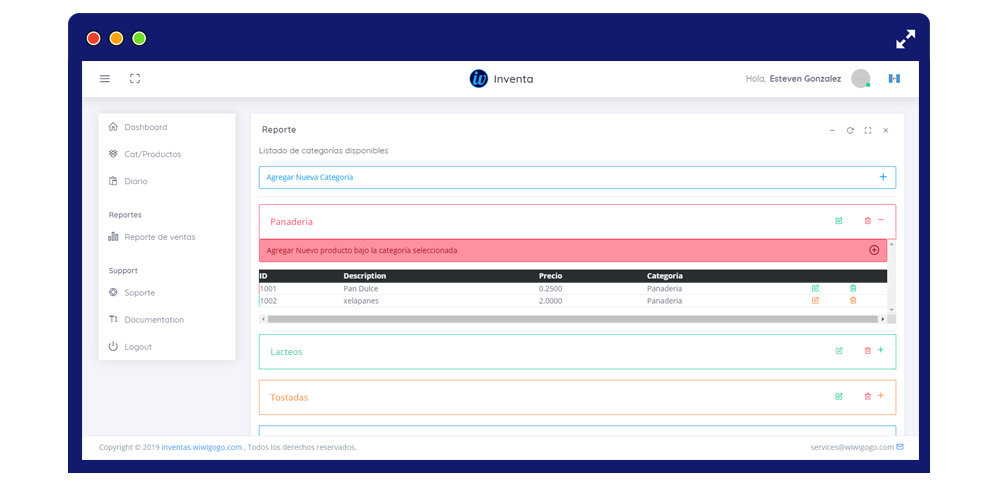Click the refresh icon in Reporte panel
Screen dimensions: 1000x488
click(850, 130)
